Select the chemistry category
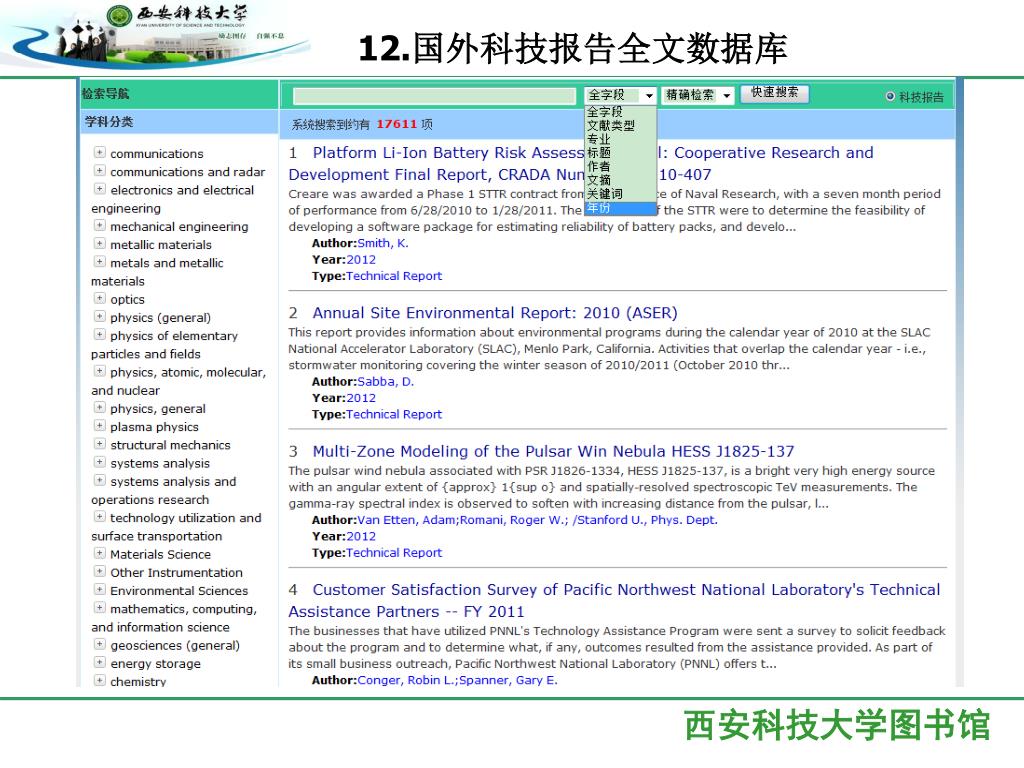Image resolution: width=1024 pixels, height=768 pixels. click(138, 681)
